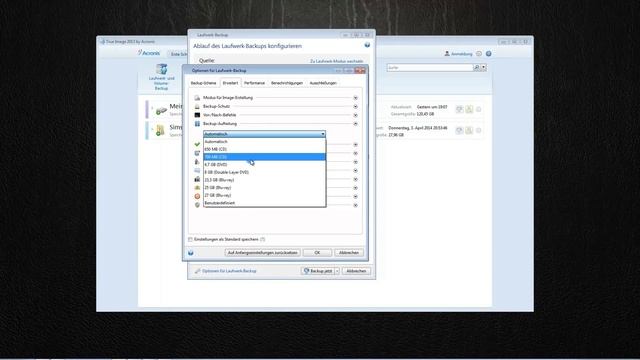Click Backup jetzt button
This screenshot has height=360, width=640.
tap(318, 271)
